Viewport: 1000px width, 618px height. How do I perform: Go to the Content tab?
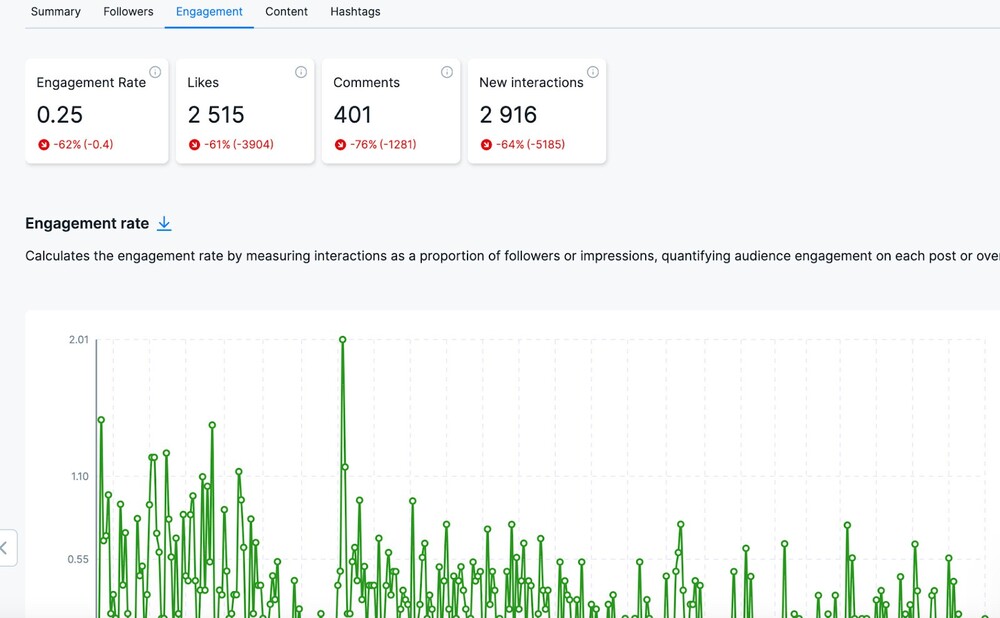coord(286,11)
